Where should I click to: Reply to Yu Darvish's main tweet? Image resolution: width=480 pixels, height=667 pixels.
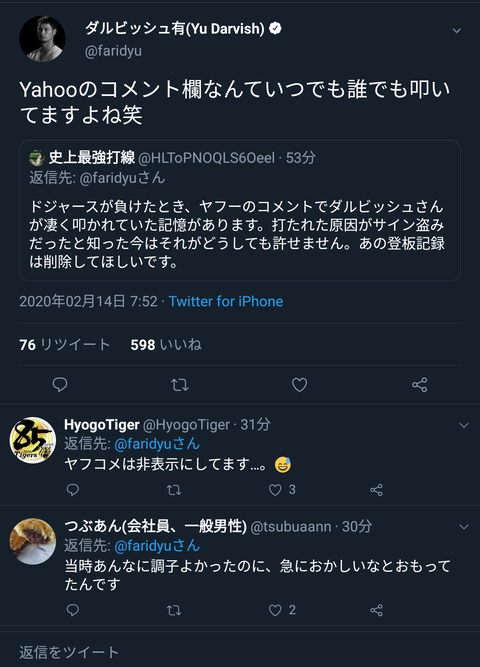[60, 385]
